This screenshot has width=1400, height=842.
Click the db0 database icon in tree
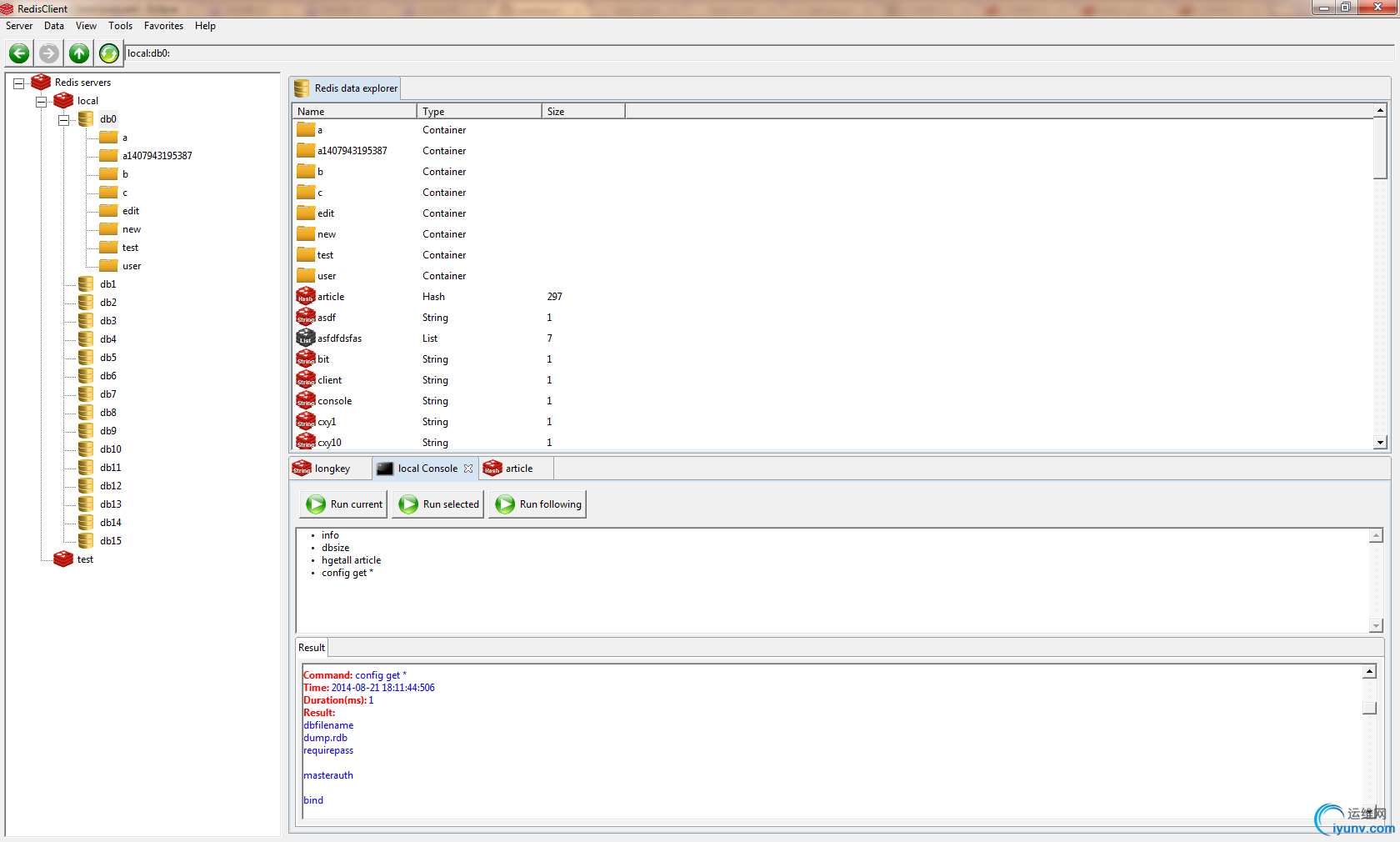[86, 119]
